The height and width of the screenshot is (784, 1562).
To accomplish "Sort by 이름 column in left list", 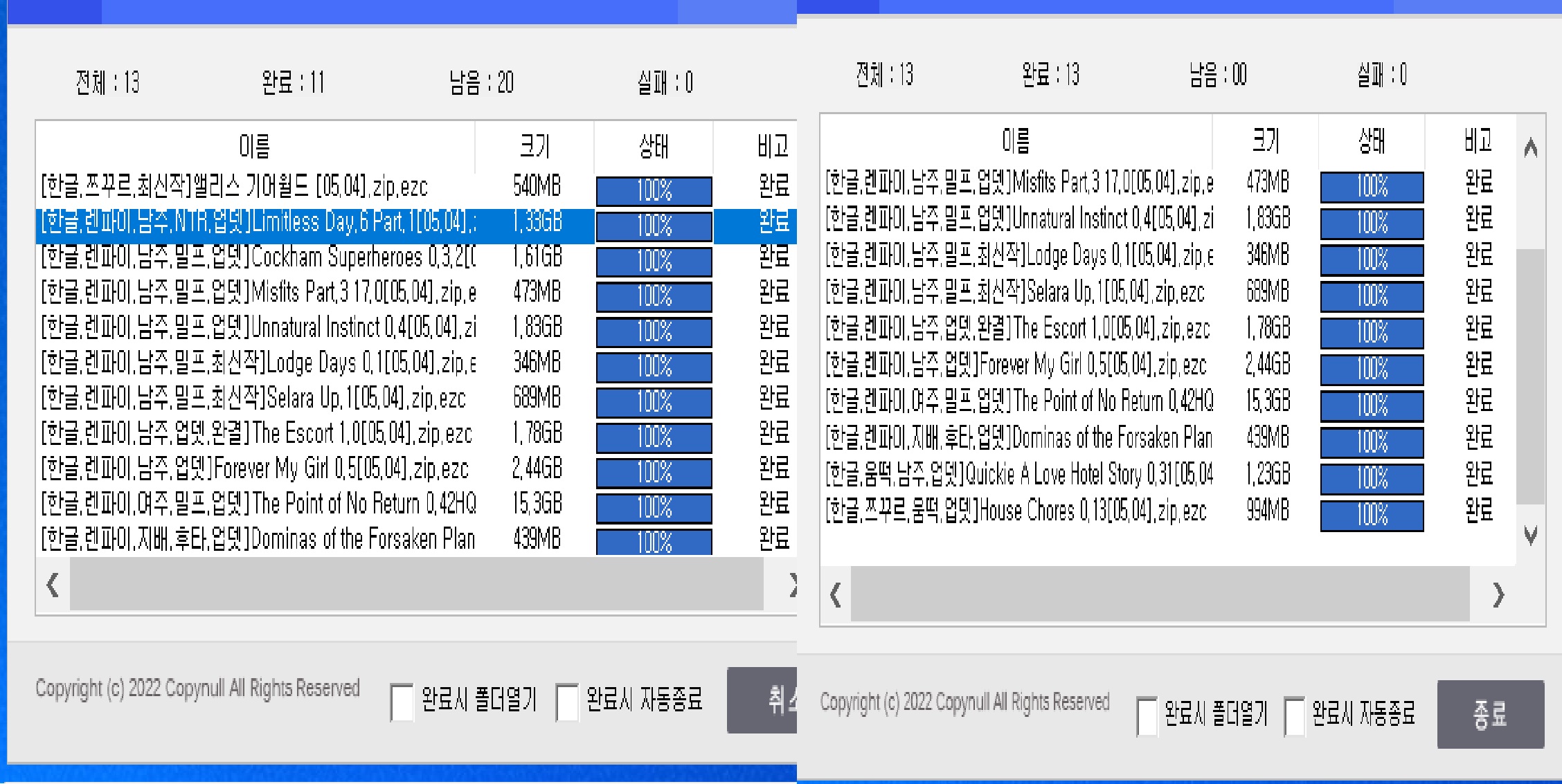I will 254,146.
